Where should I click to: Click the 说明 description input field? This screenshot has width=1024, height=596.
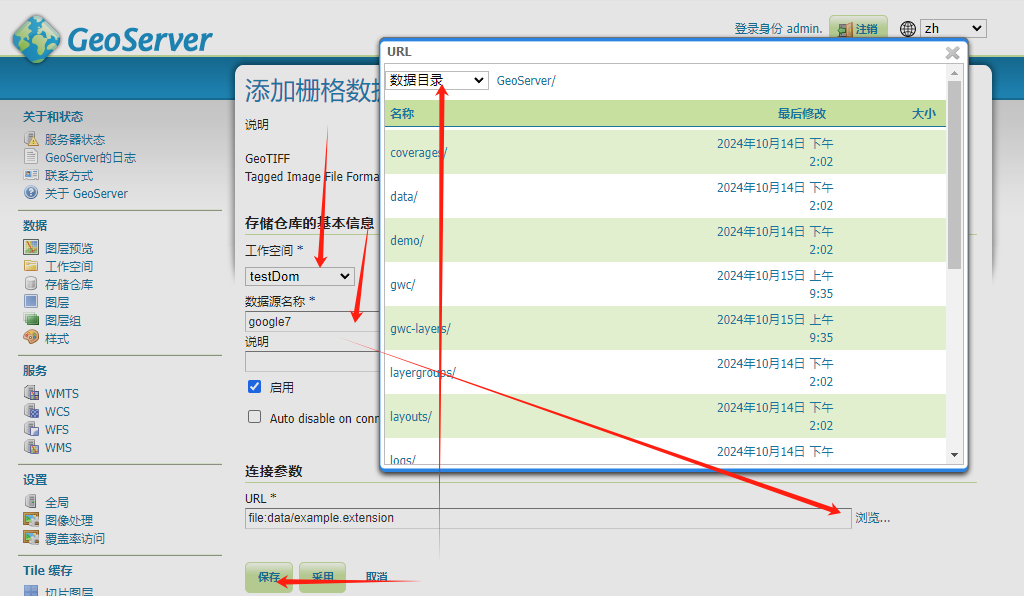[312, 362]
